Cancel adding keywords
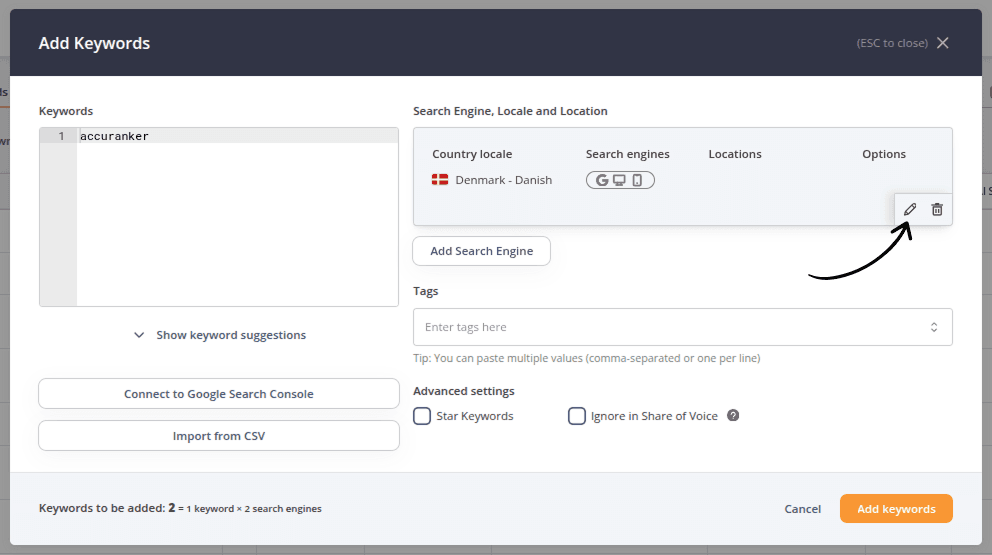Image resolution: width=992 pixels, height=555 pixels. (802, 509)
